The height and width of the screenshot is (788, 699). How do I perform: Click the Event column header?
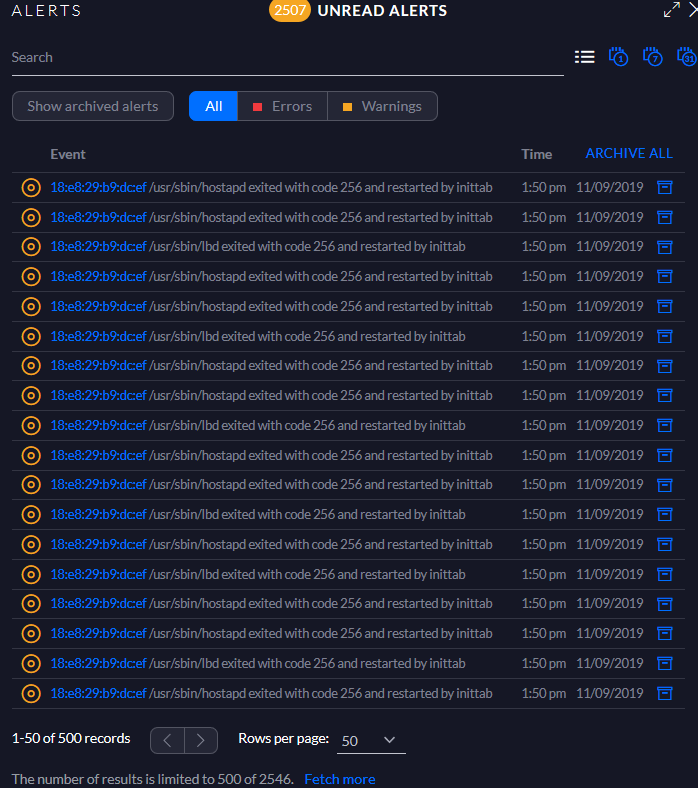pyautogui.click(x=68, y=154)
